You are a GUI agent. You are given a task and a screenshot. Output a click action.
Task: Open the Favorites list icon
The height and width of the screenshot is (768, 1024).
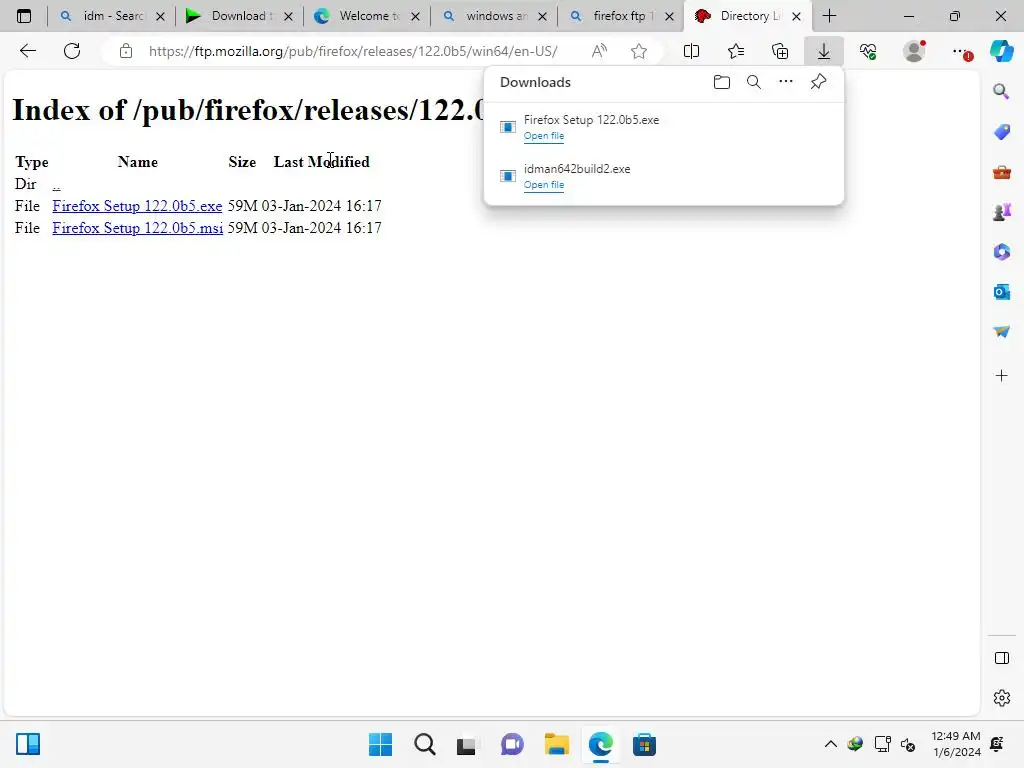(735, 51)
